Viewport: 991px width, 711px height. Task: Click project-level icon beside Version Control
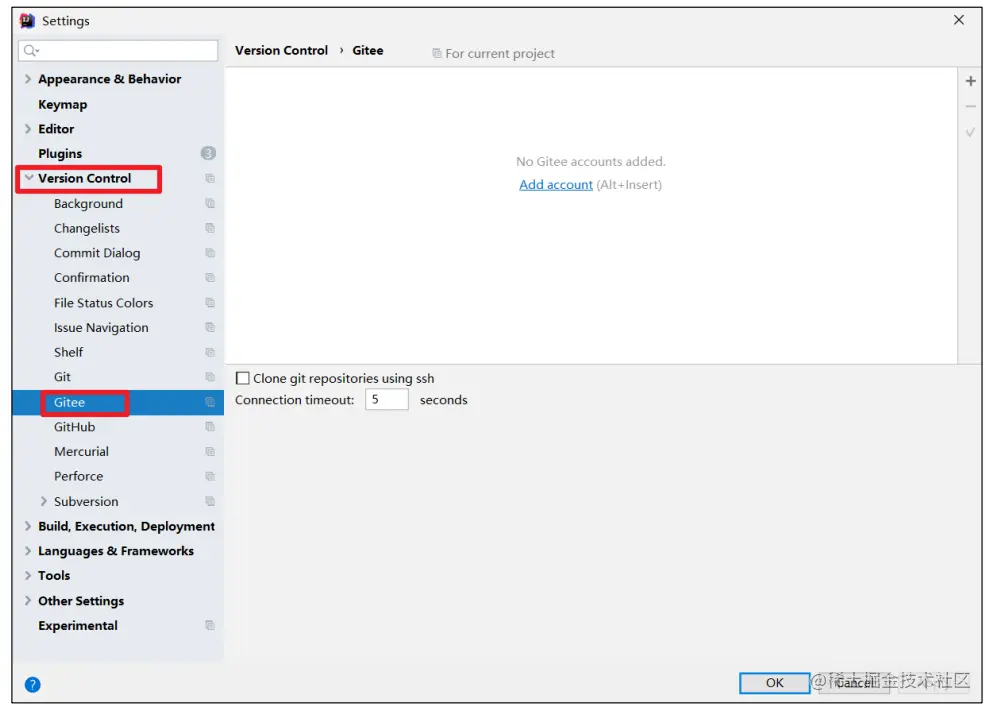click(x=210, y=178)
